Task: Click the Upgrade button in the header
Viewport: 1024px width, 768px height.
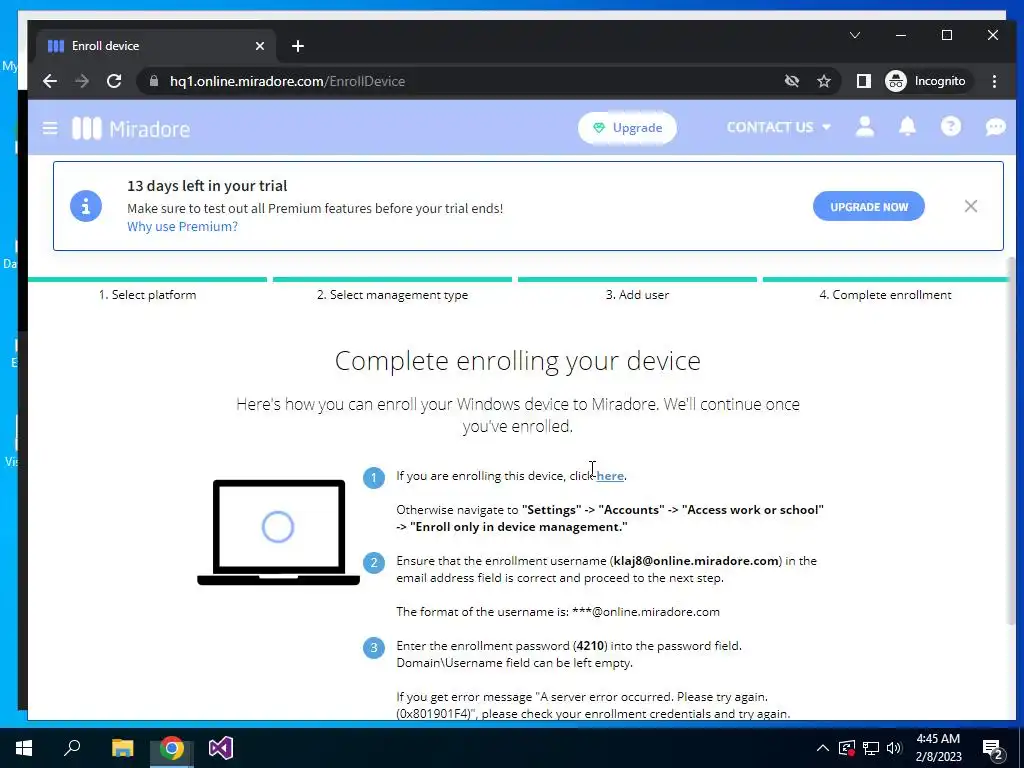Action: [627, 128]
